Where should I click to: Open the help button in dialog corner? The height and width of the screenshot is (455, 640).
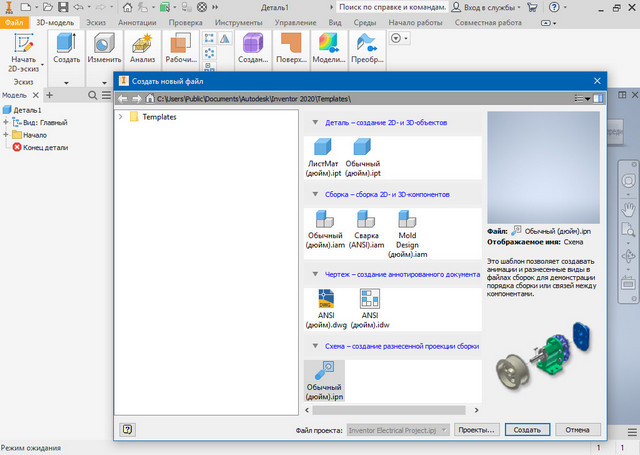(127, 429)
